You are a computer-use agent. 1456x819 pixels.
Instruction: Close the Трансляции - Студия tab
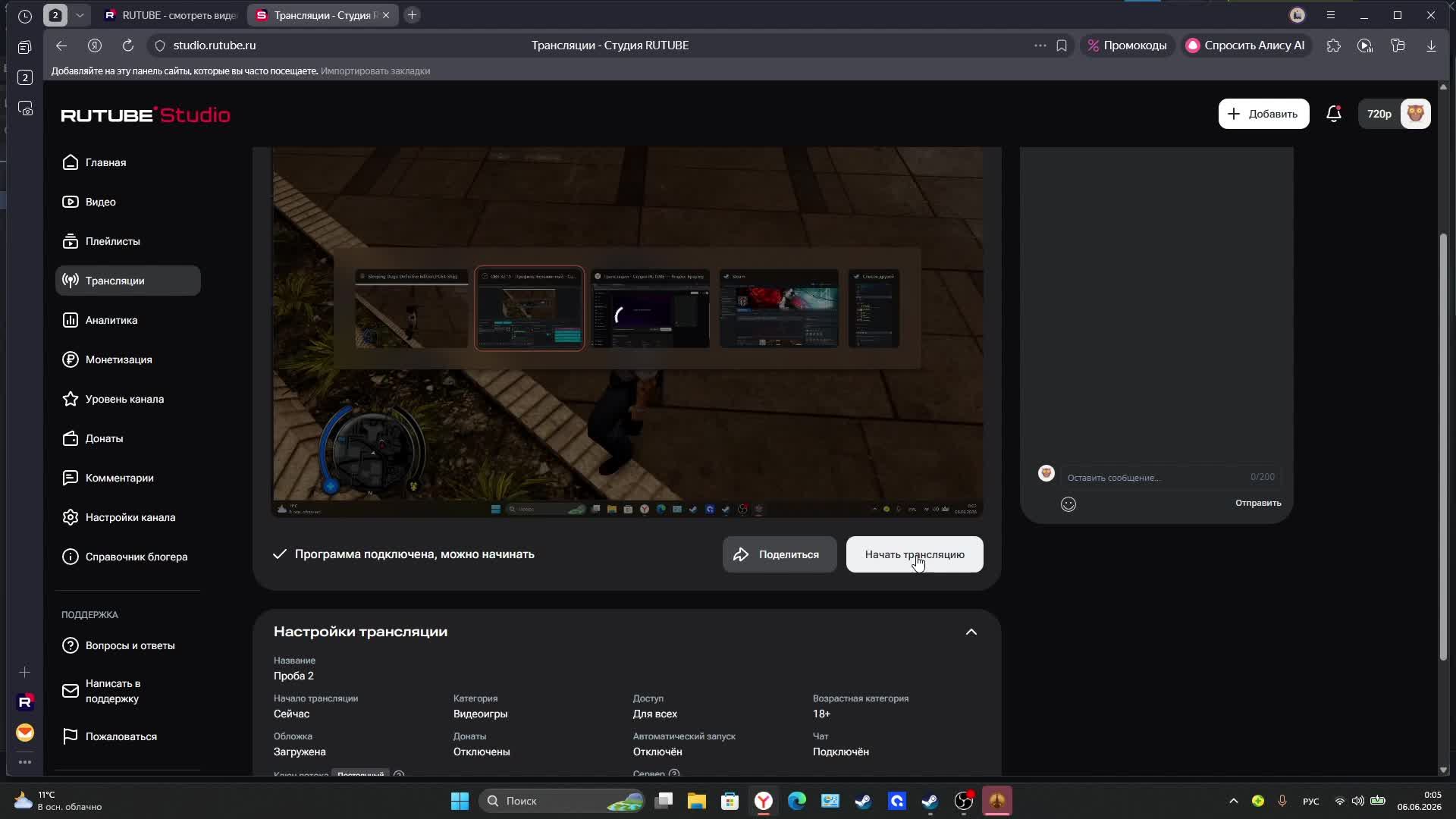point(386,15)
